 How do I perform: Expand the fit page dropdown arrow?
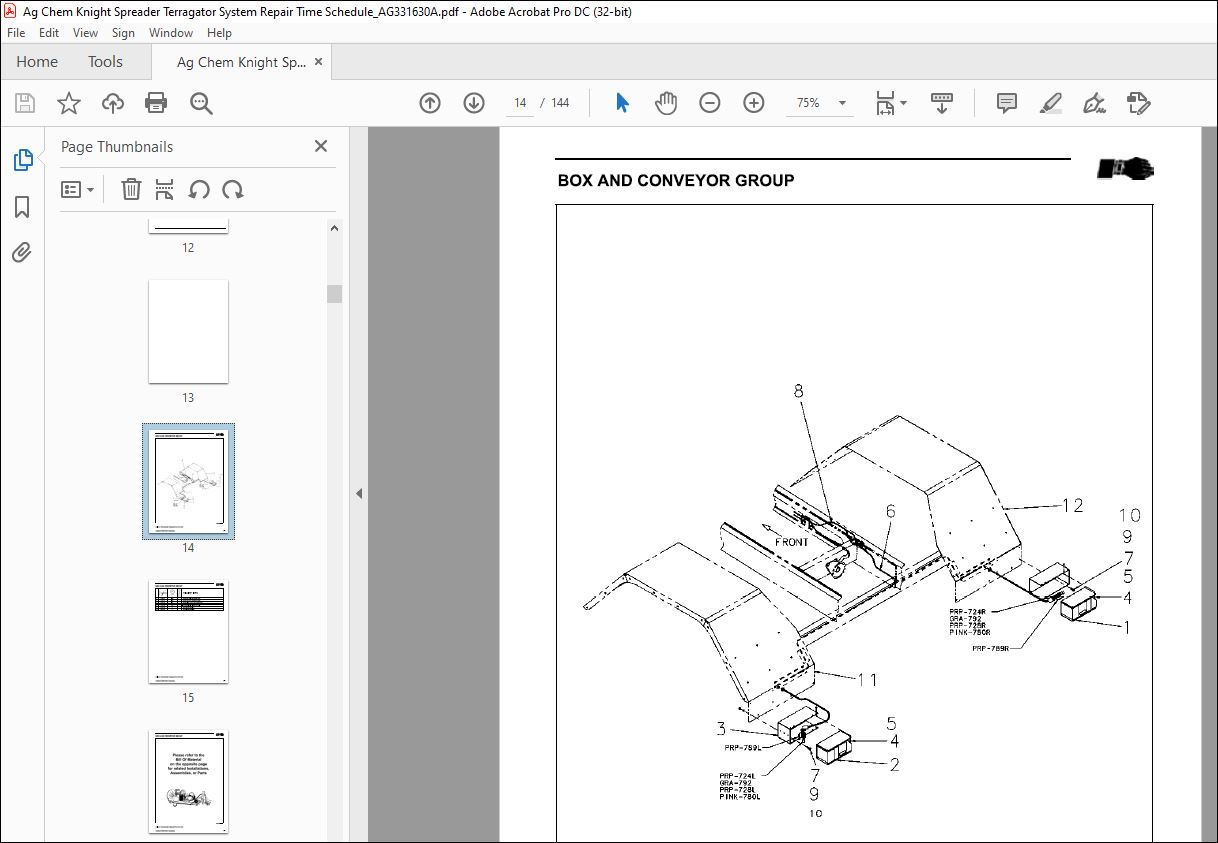[904, 103]
